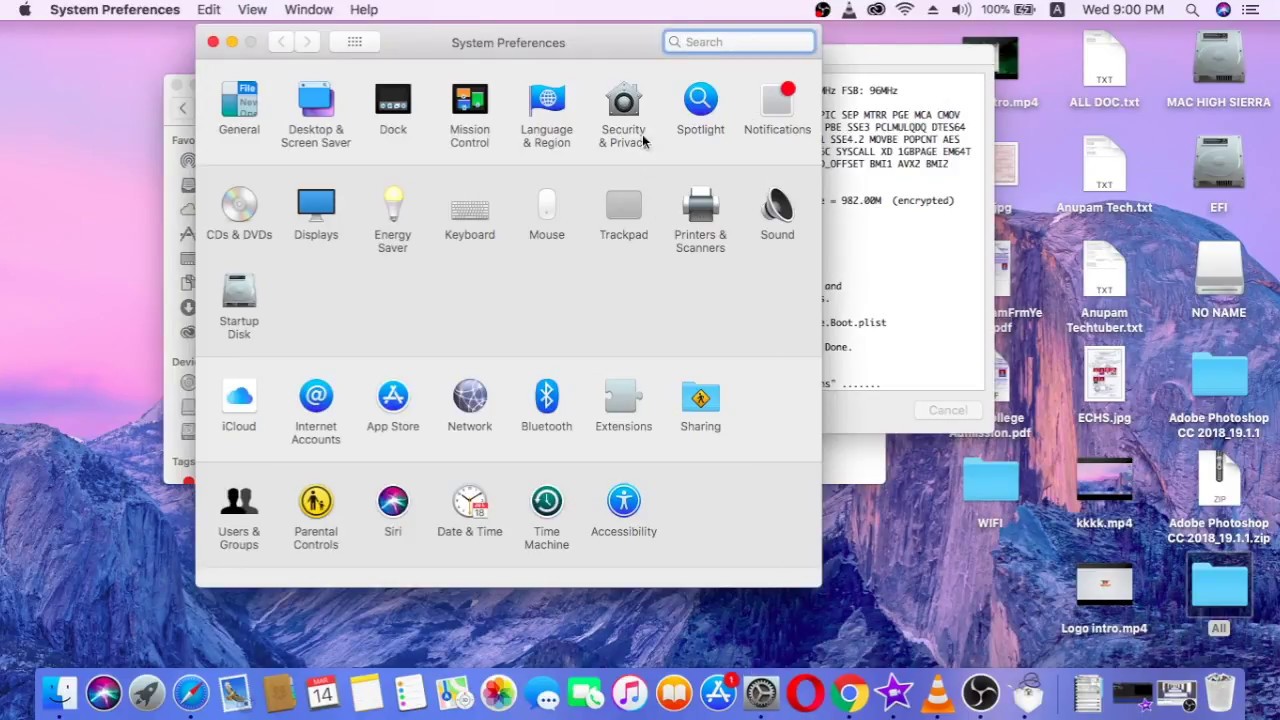Open the View menu
The width and height of the screenshot is (1280, 720).
pyautogui.click(x=252, y=10)
